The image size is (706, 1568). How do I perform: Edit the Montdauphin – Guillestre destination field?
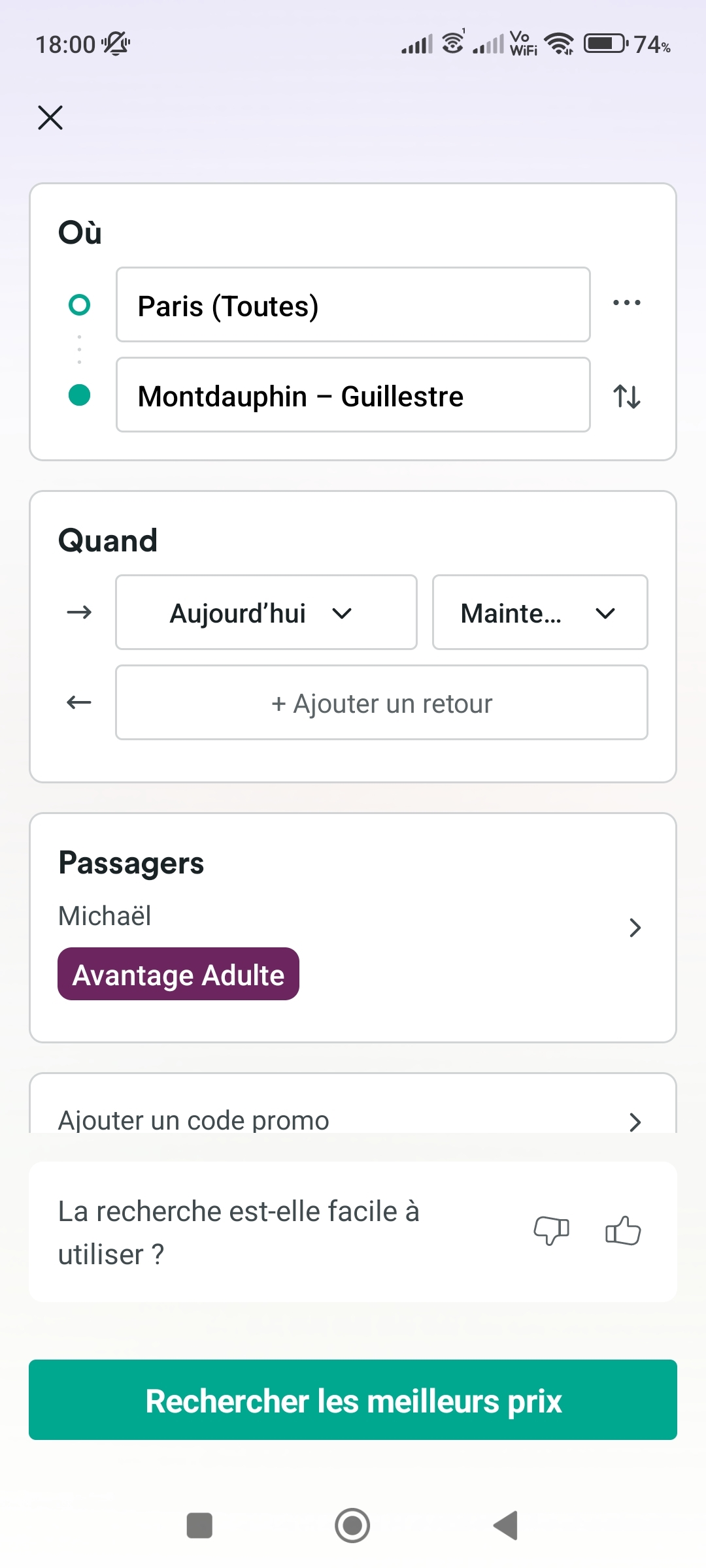353,395
